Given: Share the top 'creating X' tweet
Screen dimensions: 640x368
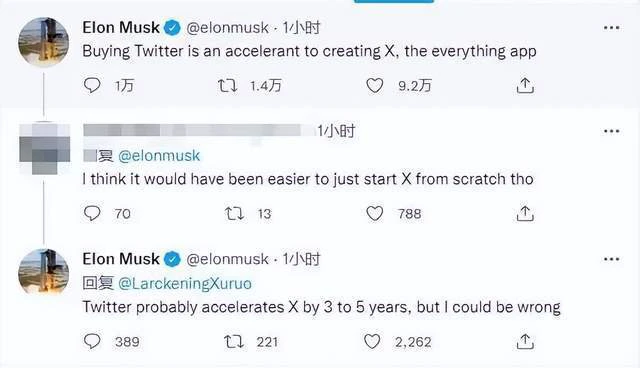Looking at the screenshot, I should (525, 86).
